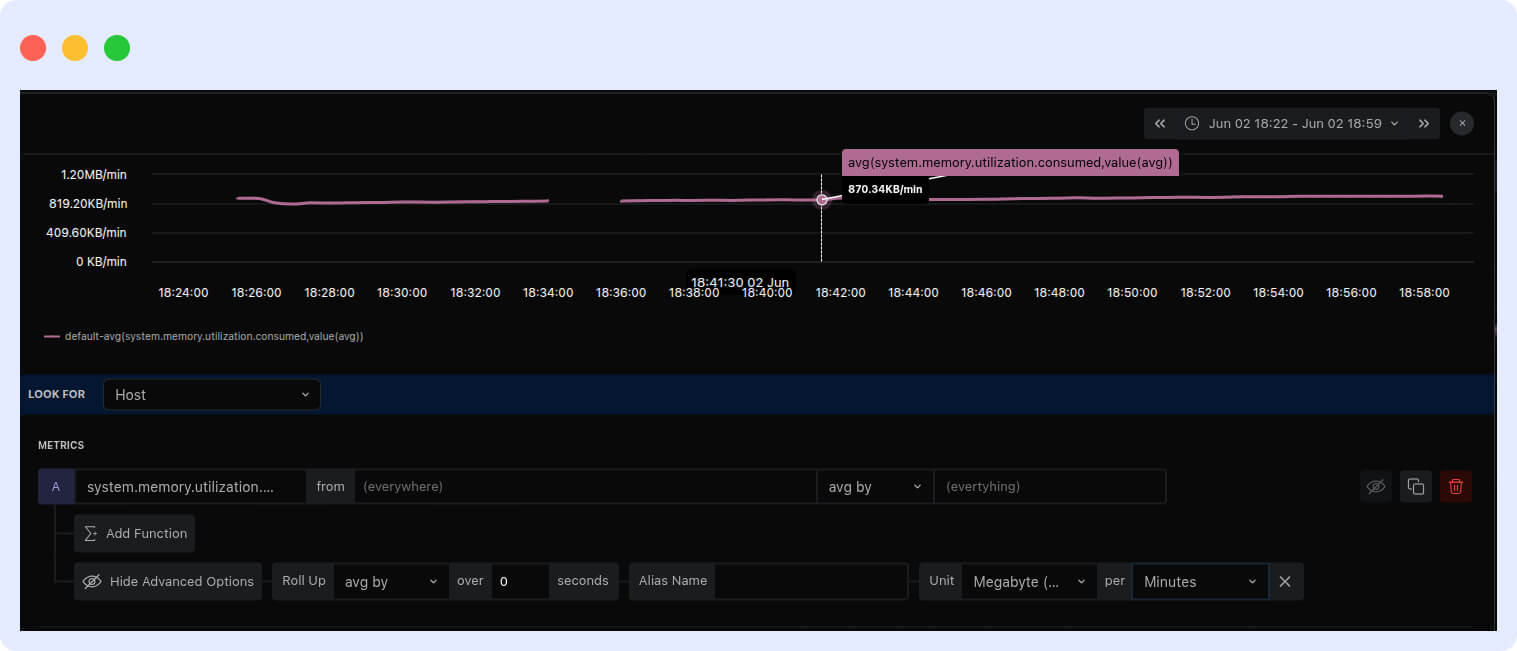Remove the unit setting with the X icon
The image size is (1517, 651).
(1285, 581)
